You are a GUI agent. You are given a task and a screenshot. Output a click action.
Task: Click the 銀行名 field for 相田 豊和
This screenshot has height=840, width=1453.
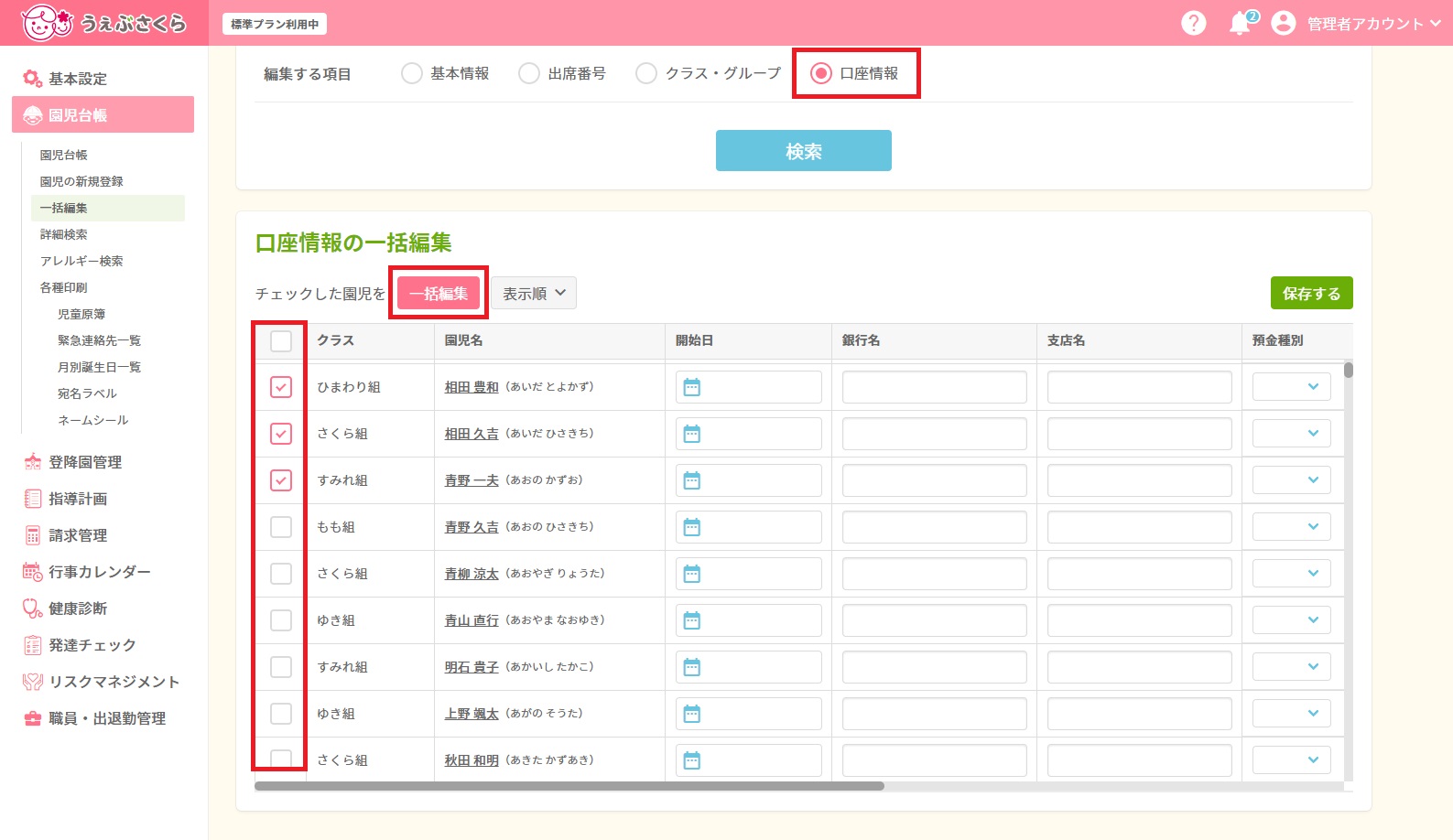(934, 387)
